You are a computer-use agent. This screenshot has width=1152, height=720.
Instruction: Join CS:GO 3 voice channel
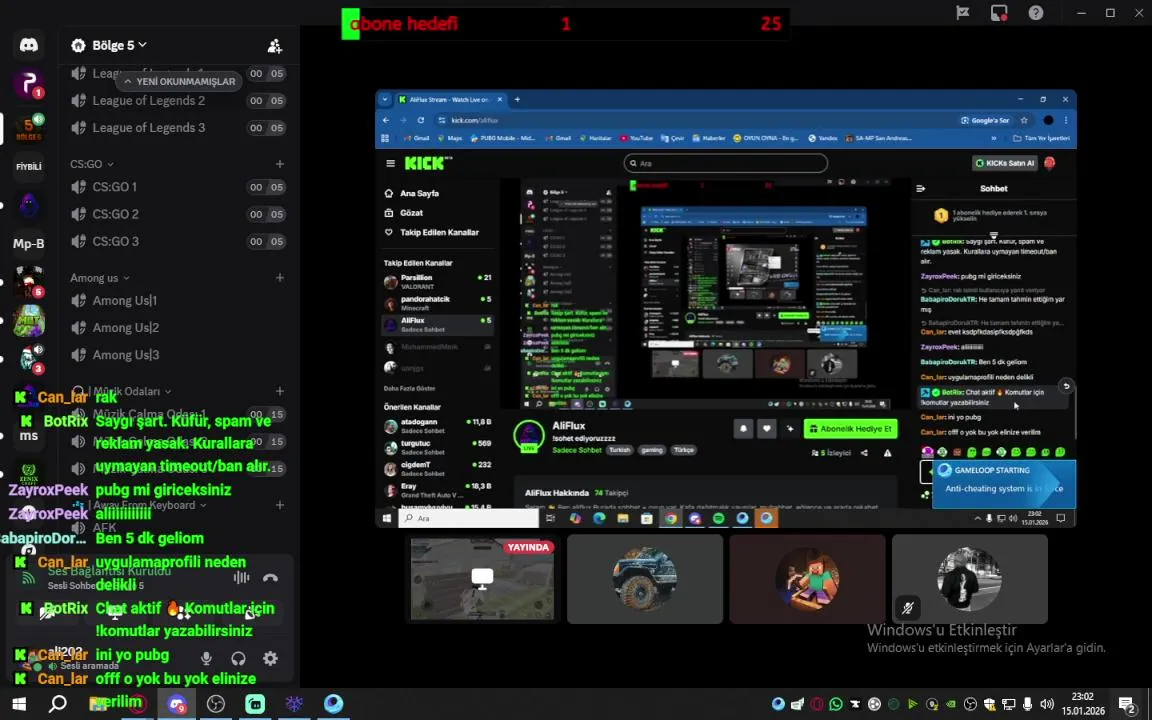(178, 242)
